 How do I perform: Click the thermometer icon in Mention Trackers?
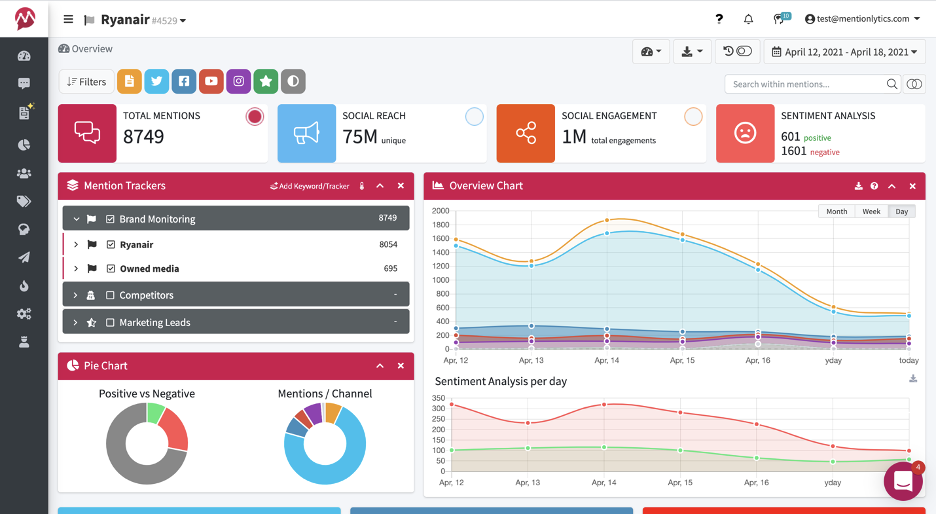tap(362, 186)
